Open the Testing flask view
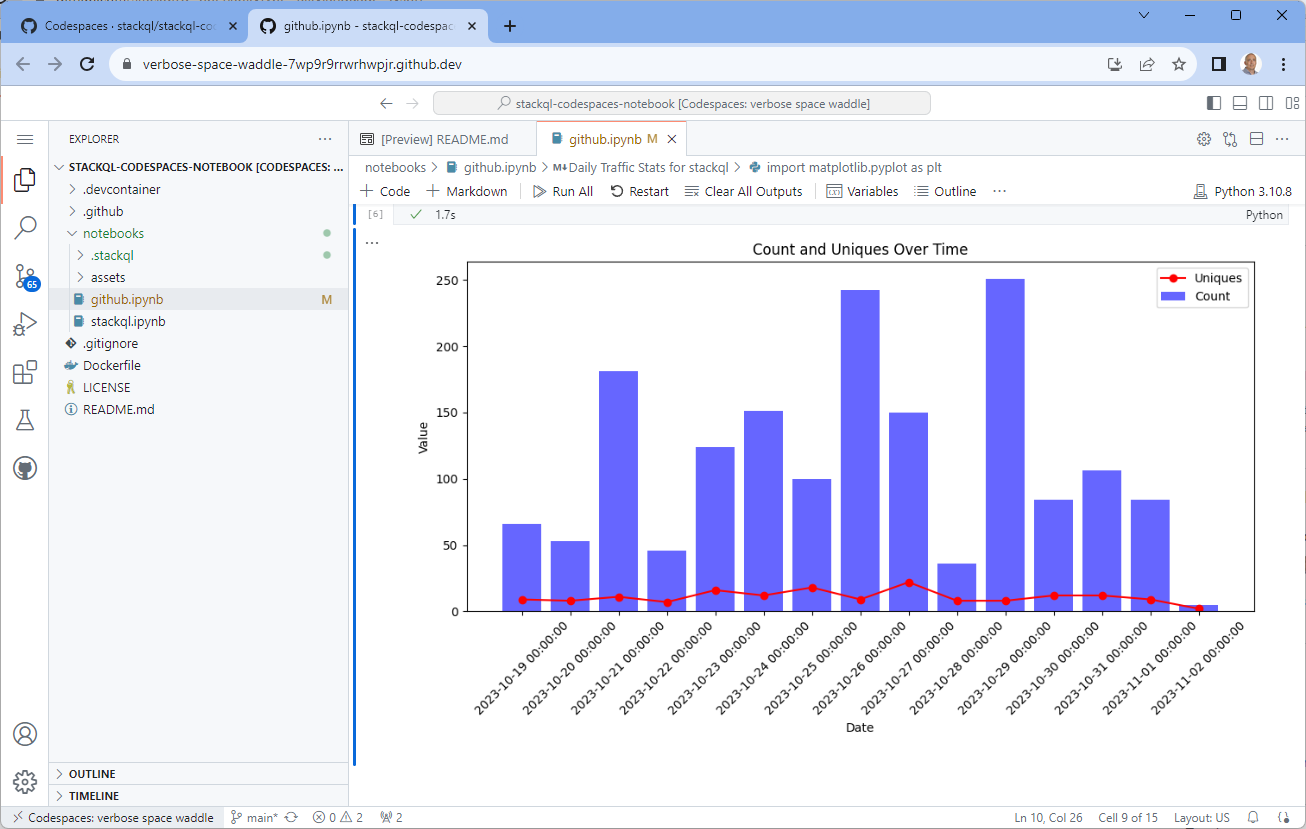This screenshot has width=1306, height=829. pyautogui.click(x=25, y=420)
